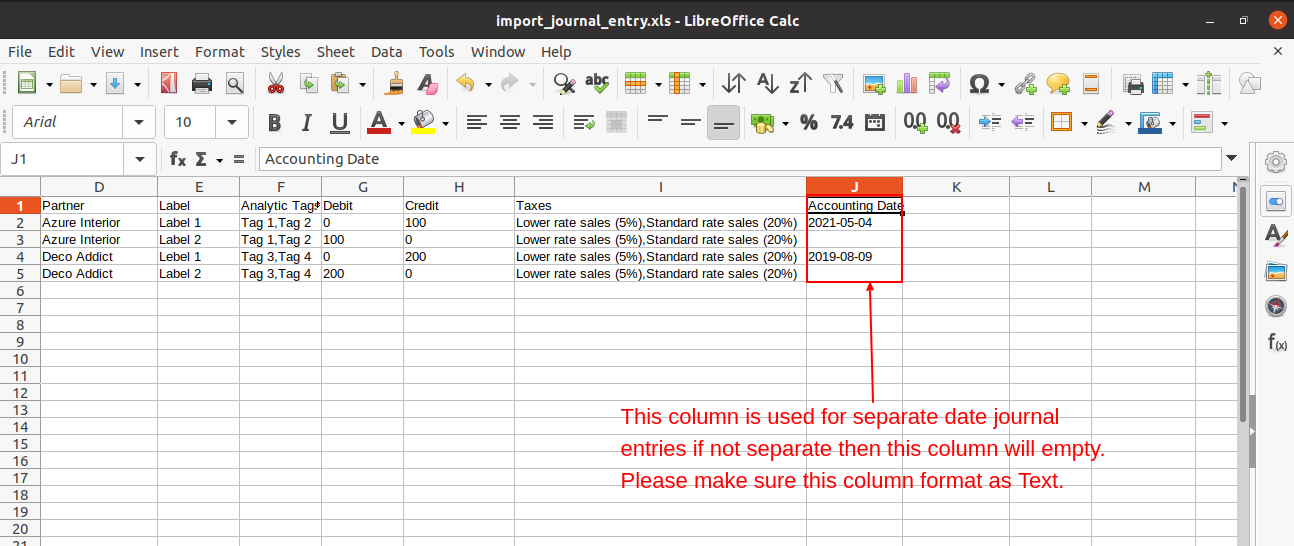Click the Add Decimal Place icon
The width and height of the screenshot is (1294, 546).
click(915, 122)
